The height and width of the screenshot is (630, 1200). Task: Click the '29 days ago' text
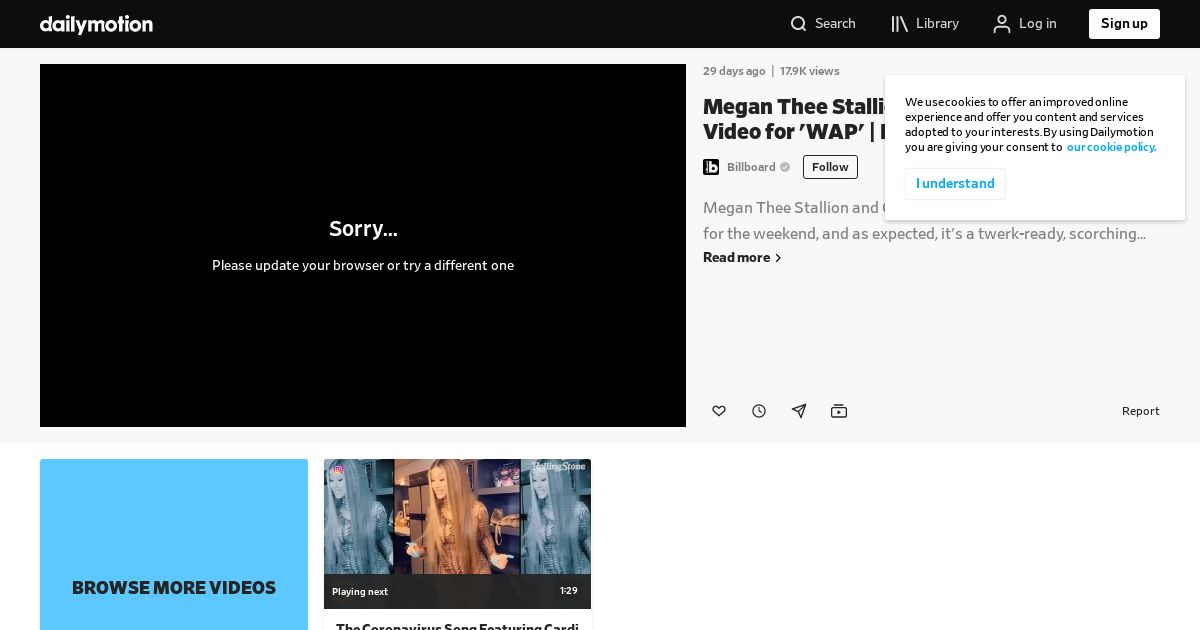(x=734, y=71)
